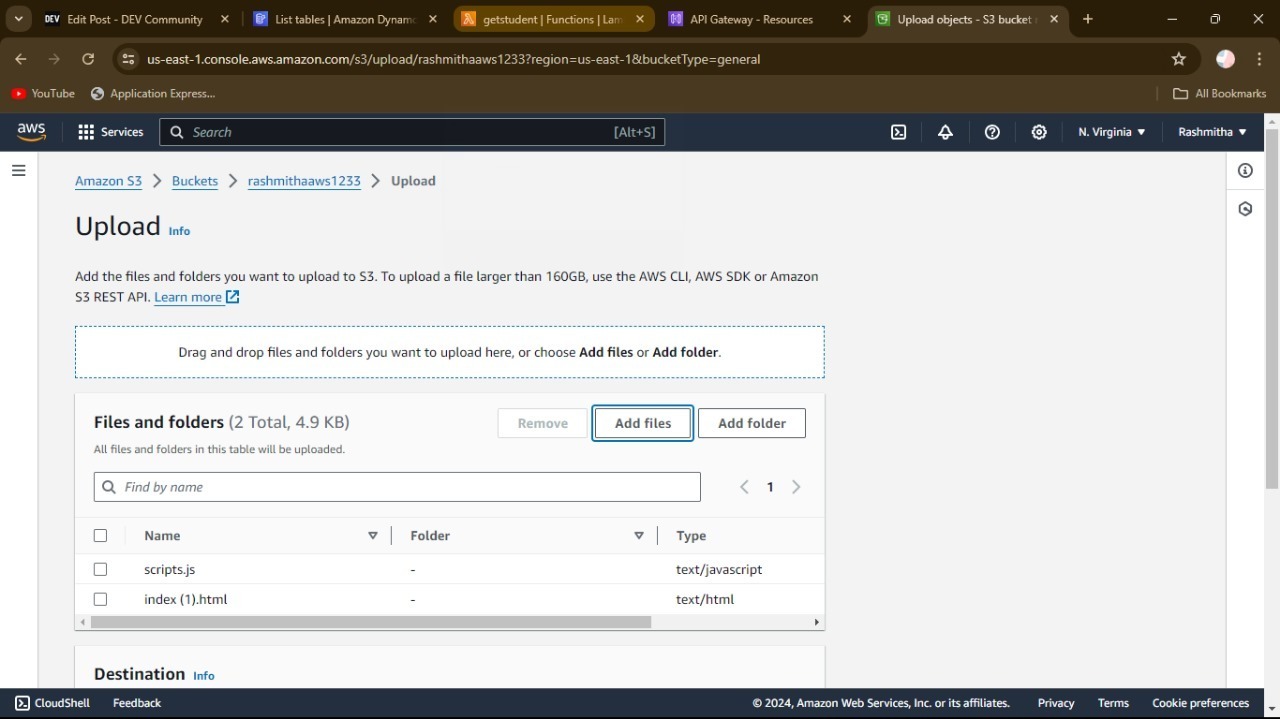Screen dimensions: 1280x719
Task: Click the Feedback link in footer
Action: (137, 703)
